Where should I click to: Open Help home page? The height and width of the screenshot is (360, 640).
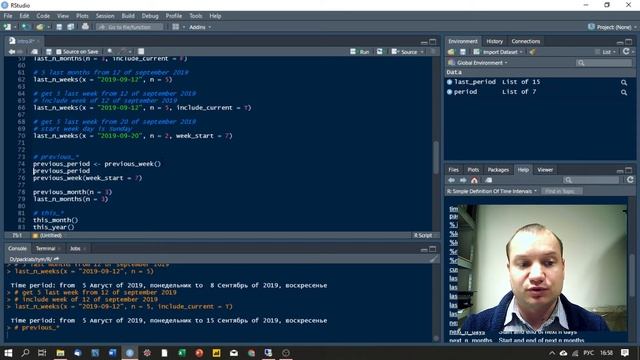474,180
